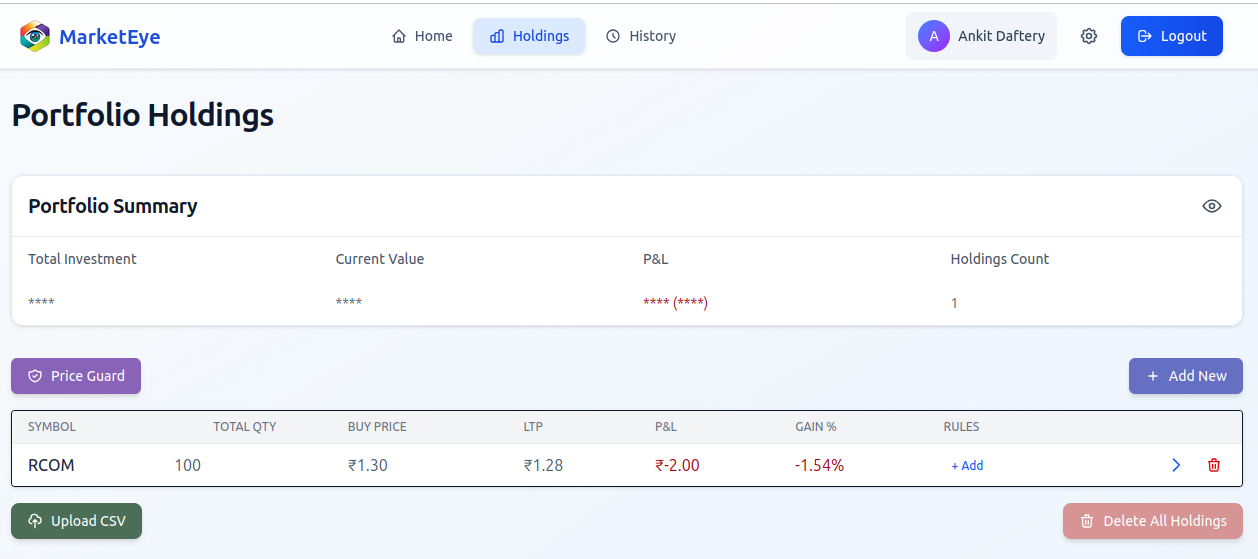Switch to the Holdings tab
This screenshot has width=1258, height=559.
point(529,36)
